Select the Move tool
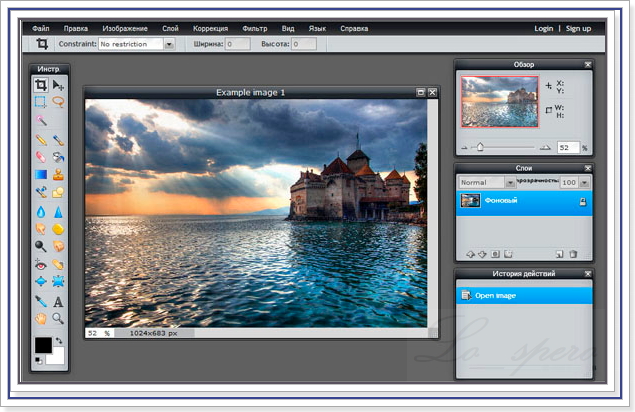The height and width of the screenshot is (412, 635). click(x=58, y=86)
